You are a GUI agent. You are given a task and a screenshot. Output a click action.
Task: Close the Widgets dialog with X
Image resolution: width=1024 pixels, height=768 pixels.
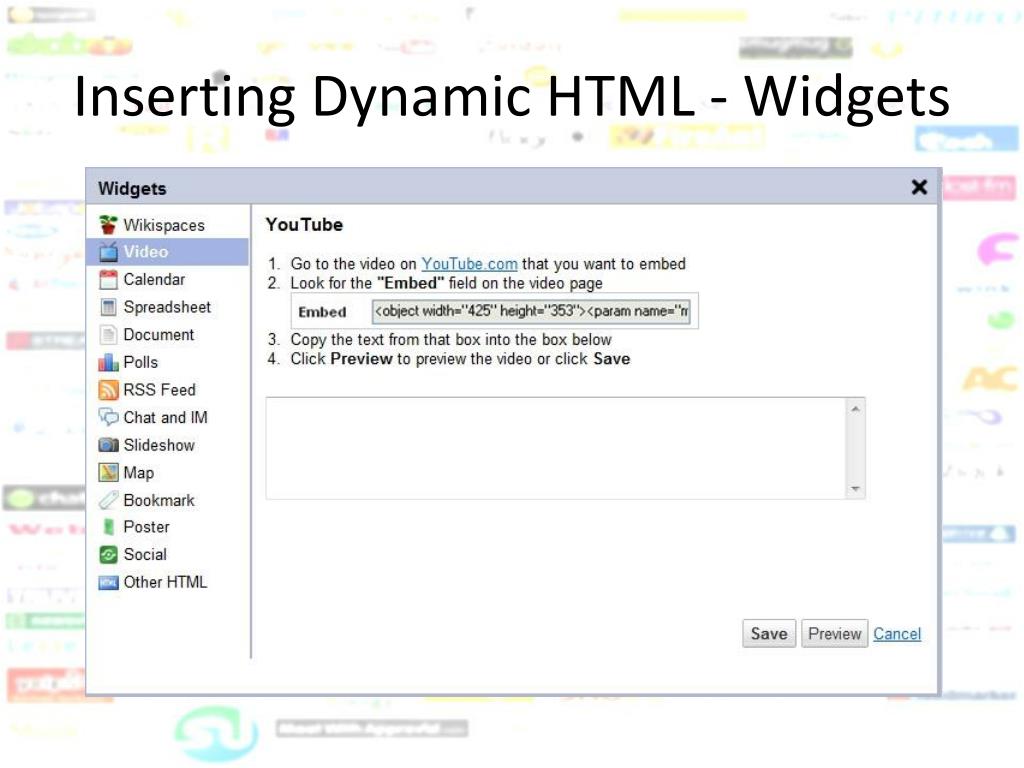click(919, 187)
